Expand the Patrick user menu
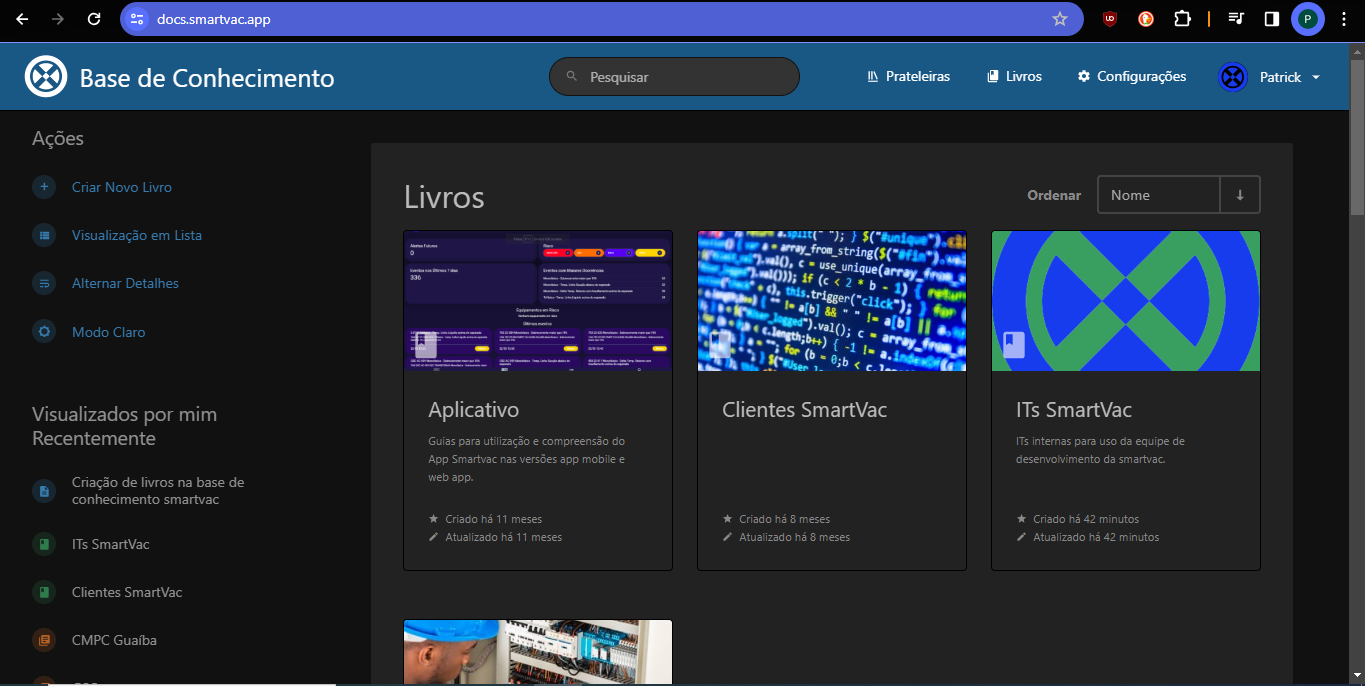The image size is (1365, 686). point(1270,77)
